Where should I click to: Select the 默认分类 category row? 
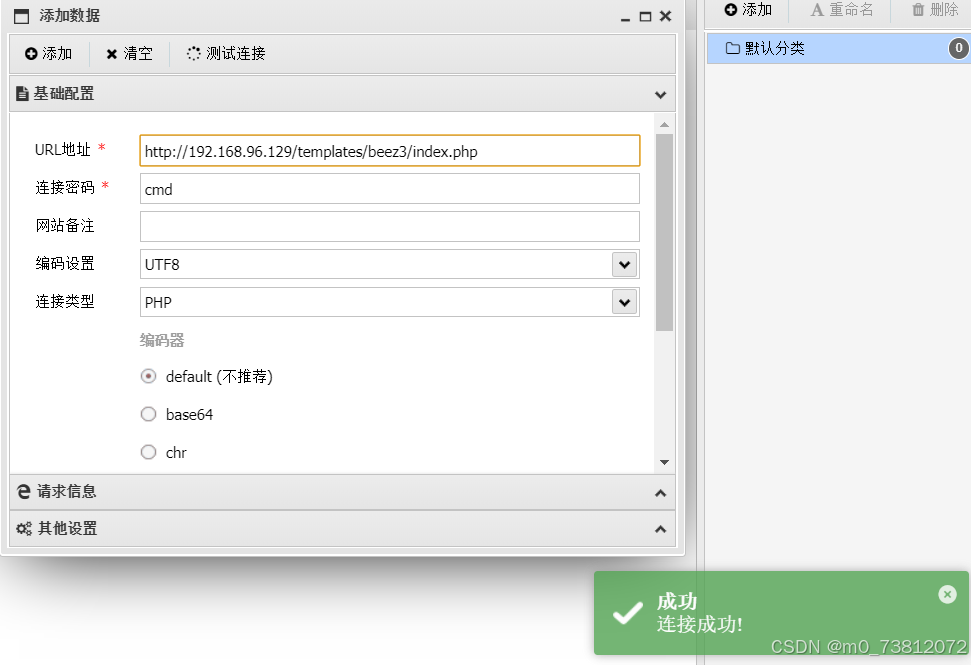[838, 48]
